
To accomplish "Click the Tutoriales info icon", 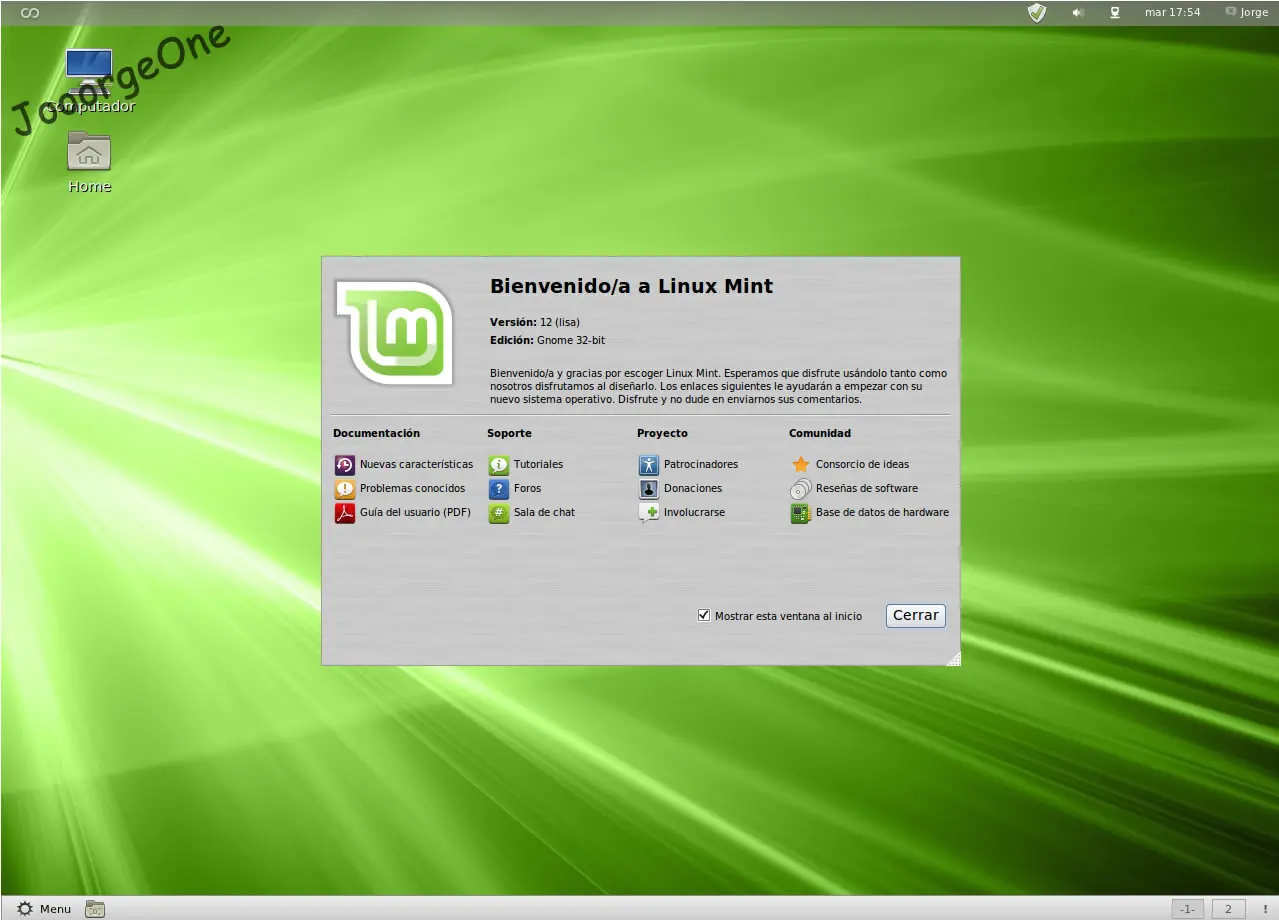I will [498, 465].
